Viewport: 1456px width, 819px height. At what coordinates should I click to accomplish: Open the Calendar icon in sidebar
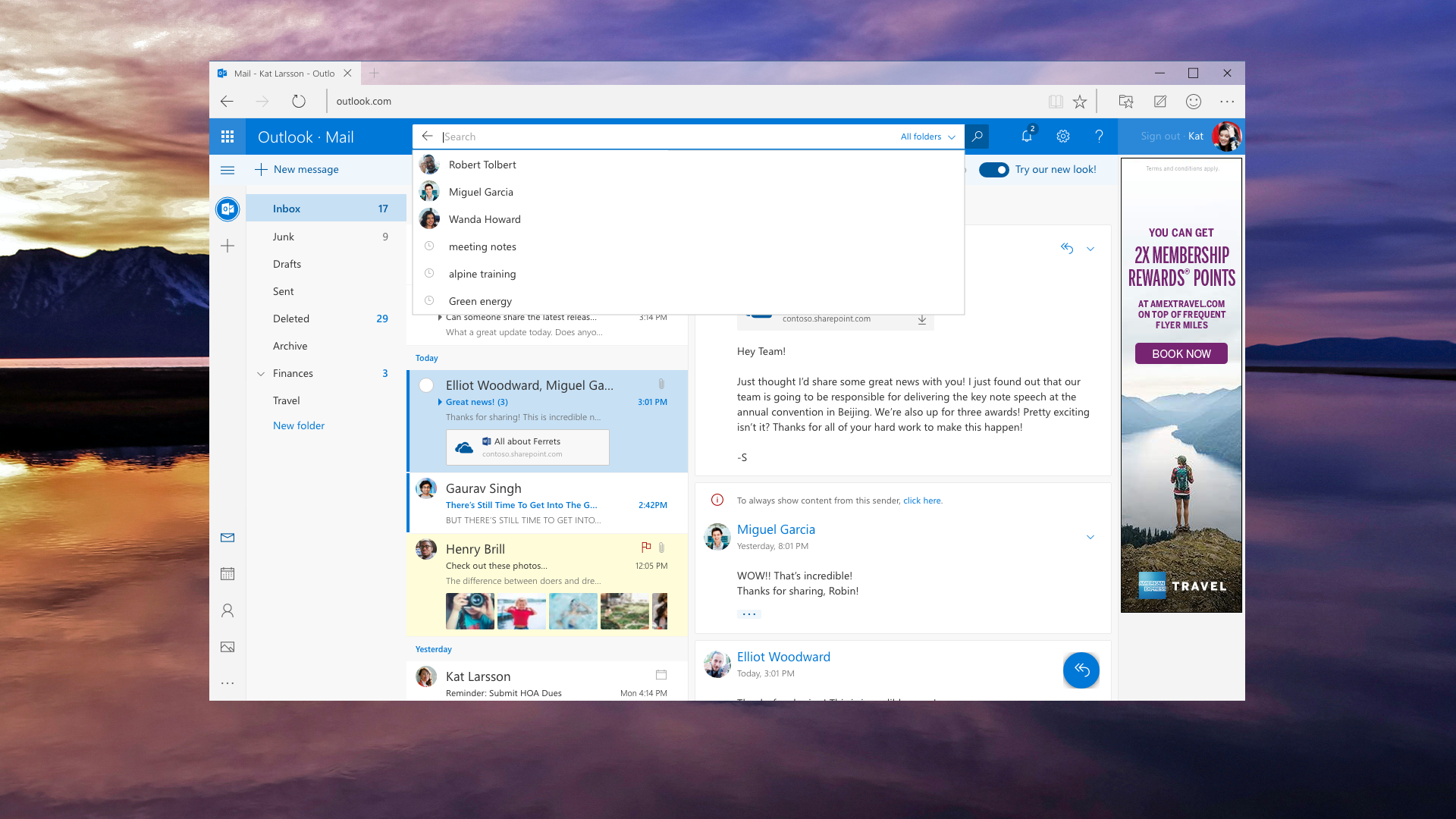(227, 574)
